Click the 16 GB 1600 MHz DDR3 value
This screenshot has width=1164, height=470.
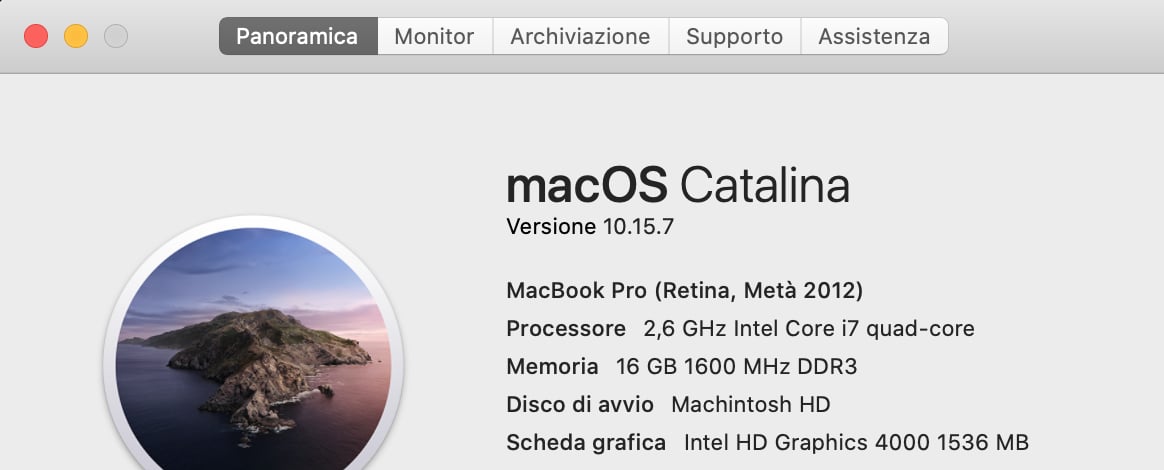(736, 367)
